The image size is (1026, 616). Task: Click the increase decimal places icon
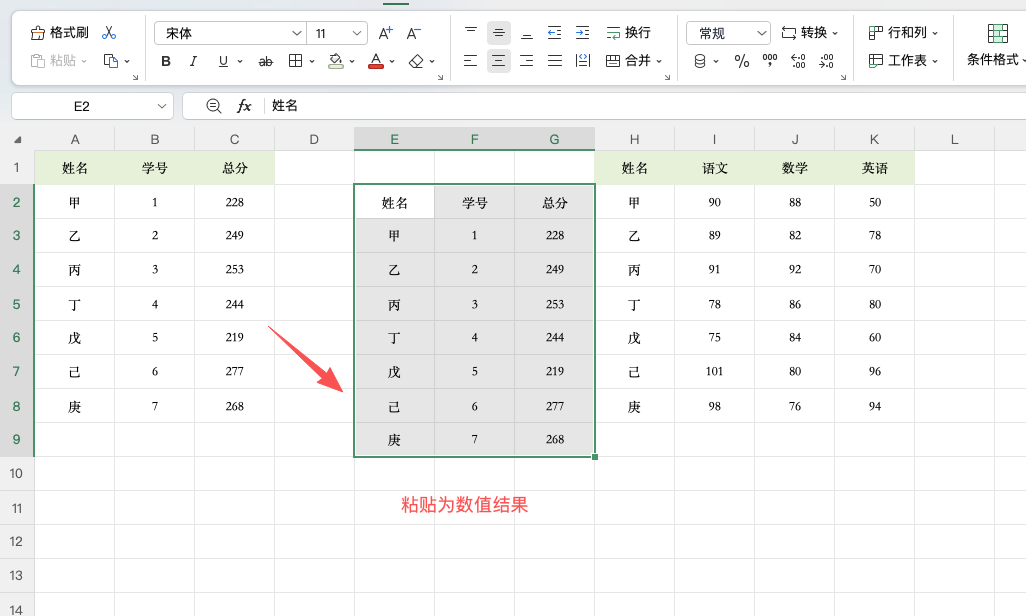coord(798,61)
